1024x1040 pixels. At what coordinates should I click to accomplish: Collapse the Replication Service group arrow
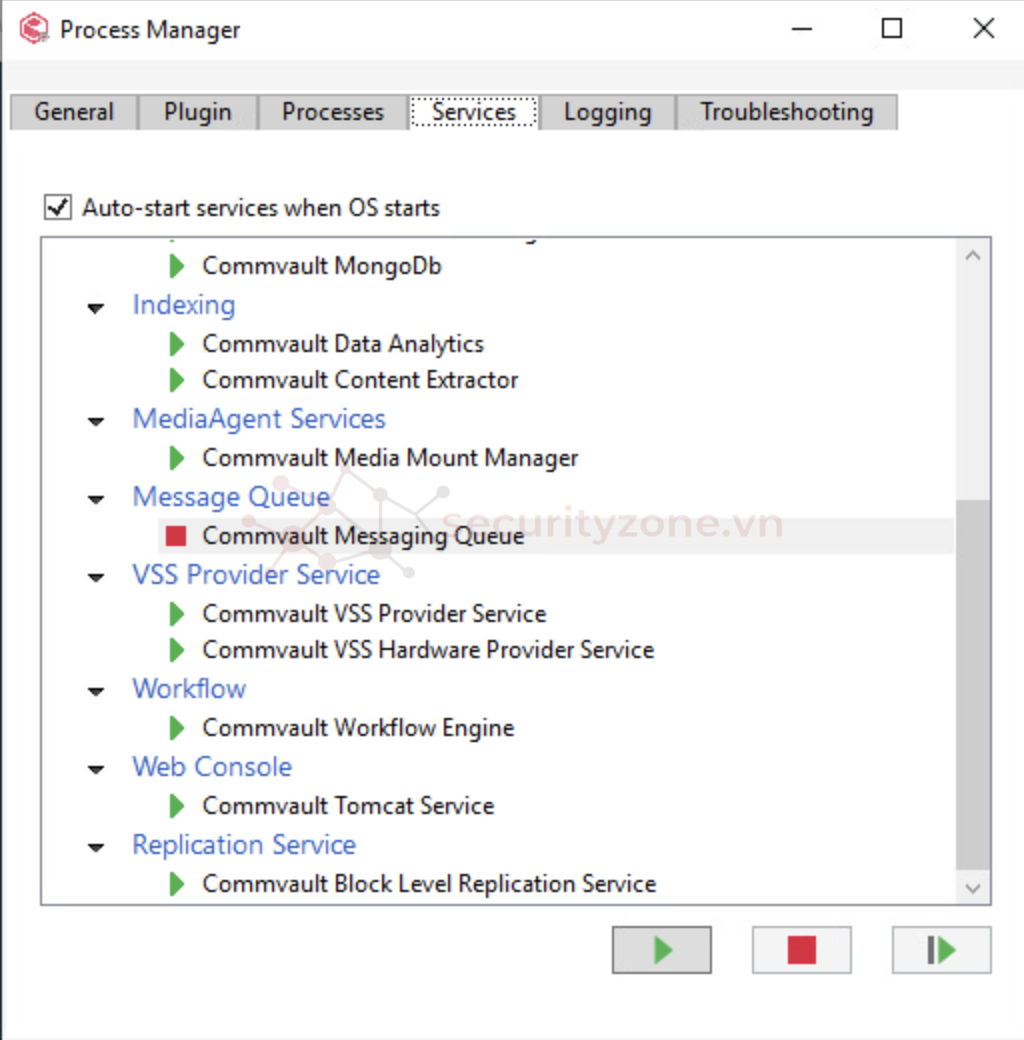96,847
